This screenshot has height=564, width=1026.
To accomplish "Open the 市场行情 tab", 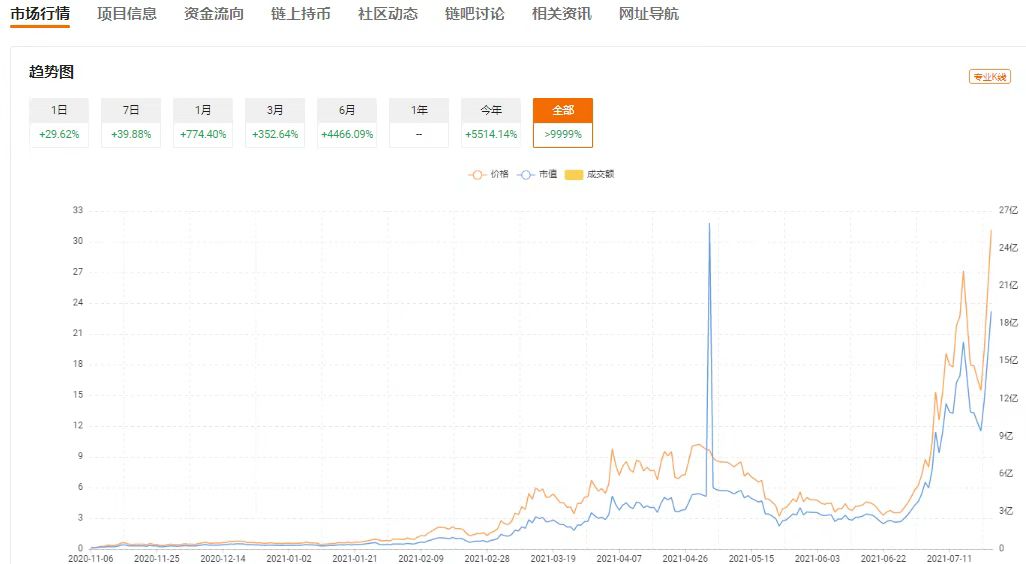I will click(x=40, y=14).
